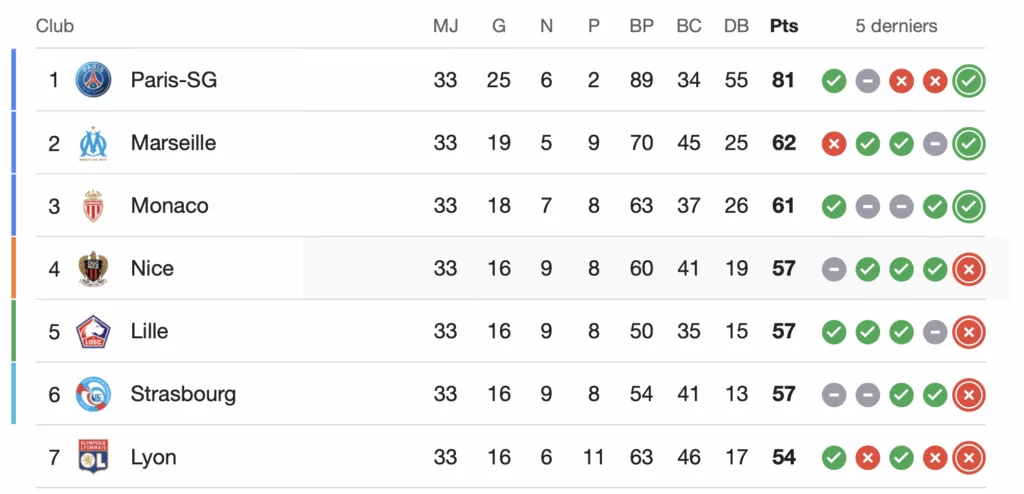The image size is (1024, 494).
Task: Click Nice's most recent loss icon
Action: [968, 269]
